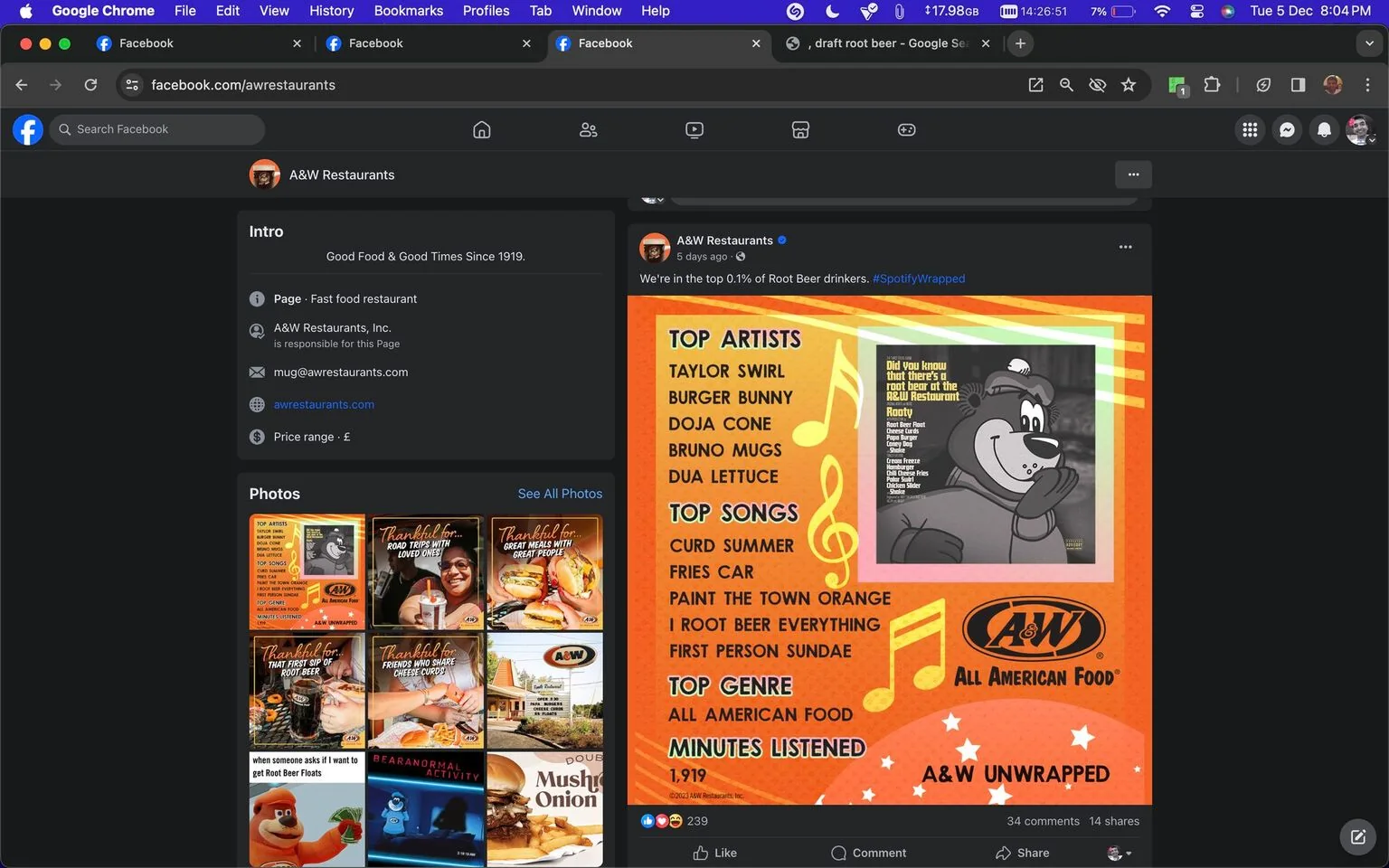Image resolution: width=1389 pixels, height=868 pixels.
Task: Open the View menu
Action: click(x=274, y=11)
